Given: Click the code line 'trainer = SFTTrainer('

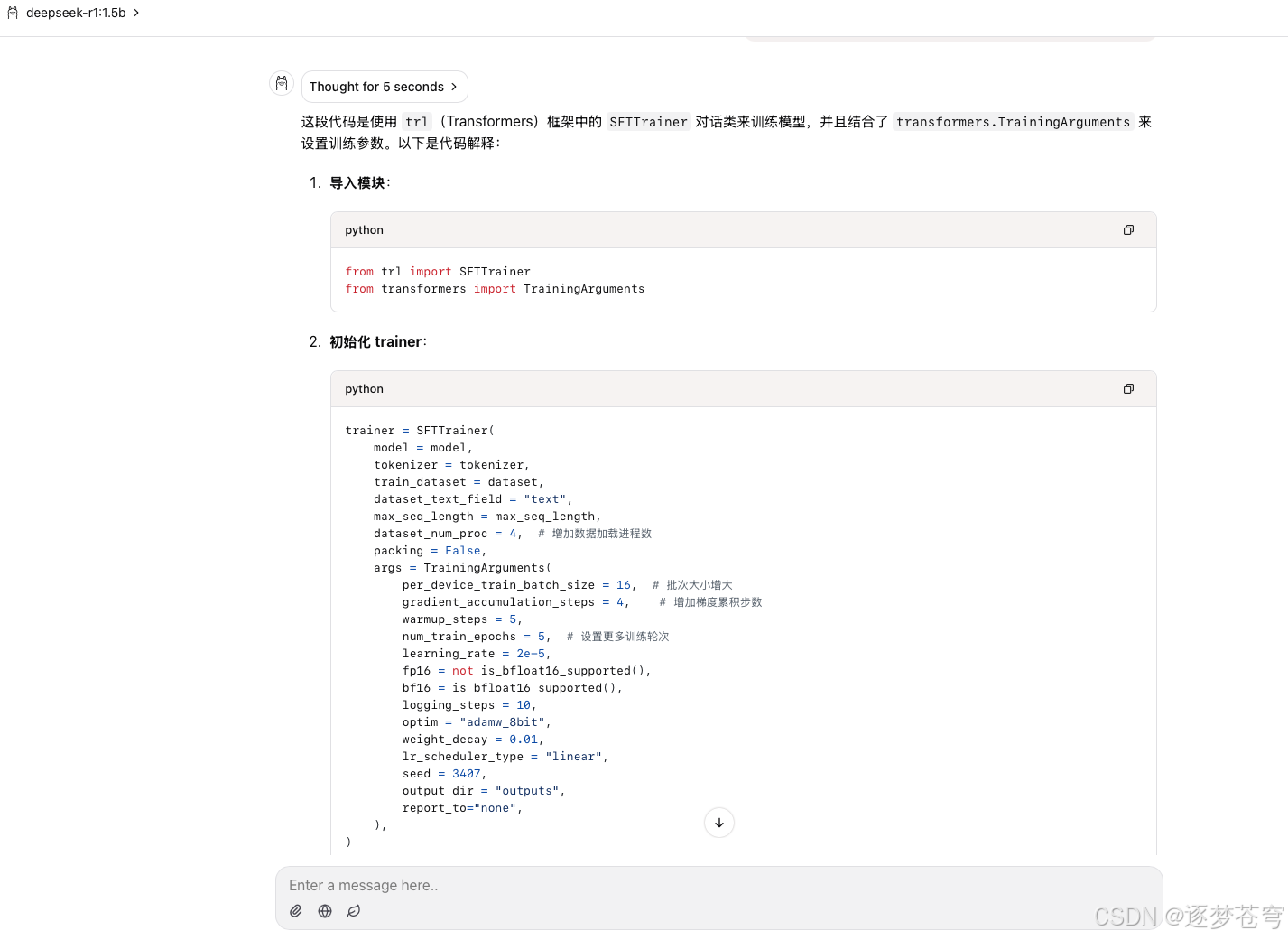Looking at the screenshot, I should (x=420, y=431).
